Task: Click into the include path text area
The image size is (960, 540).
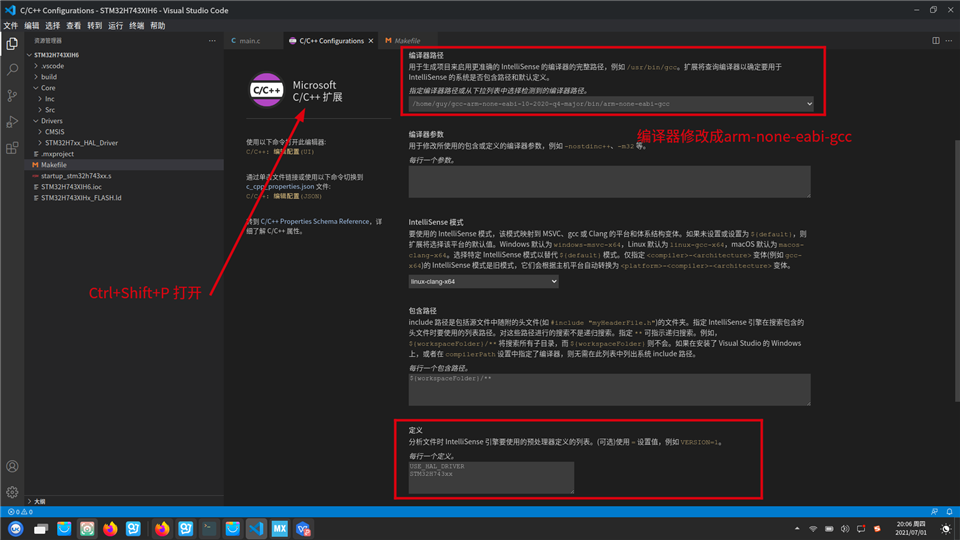Action: [609, 389]
